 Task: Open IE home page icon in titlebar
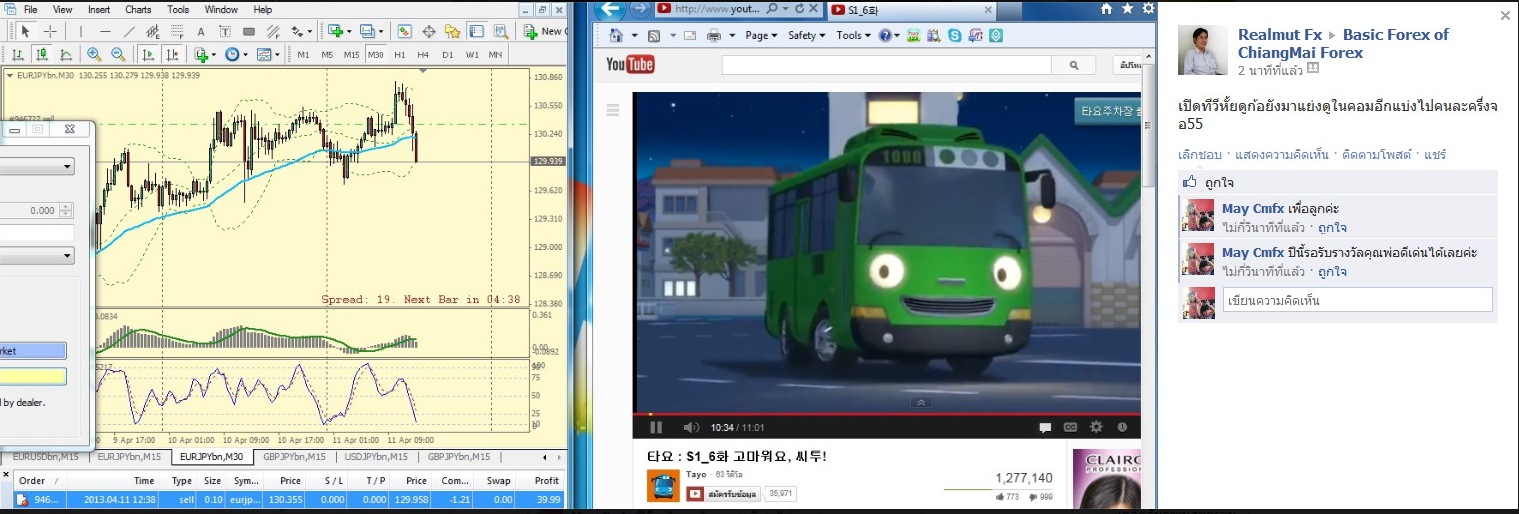1106,9
